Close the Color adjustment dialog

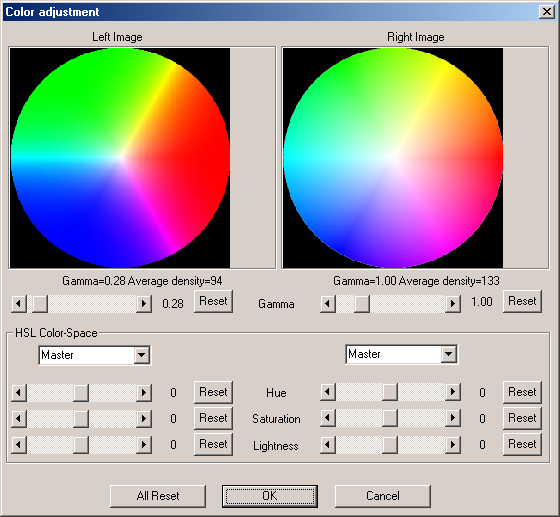click(x=546, y=12)
